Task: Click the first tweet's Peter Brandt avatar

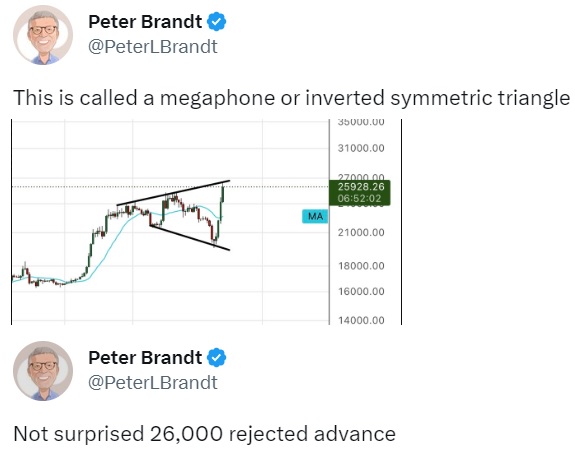Action: (x=43, y=35)
